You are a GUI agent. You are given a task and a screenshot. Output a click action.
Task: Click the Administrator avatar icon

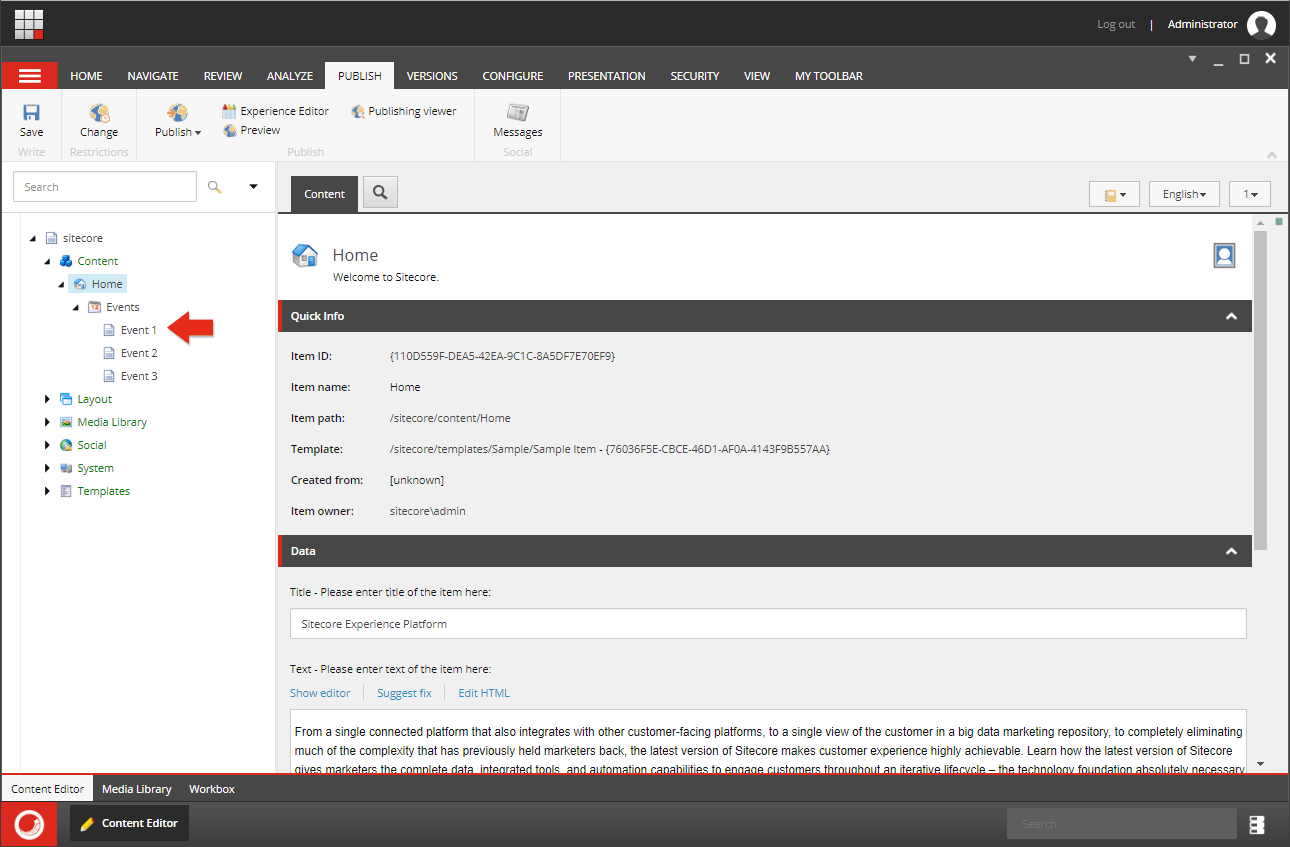coord(1262,24)
